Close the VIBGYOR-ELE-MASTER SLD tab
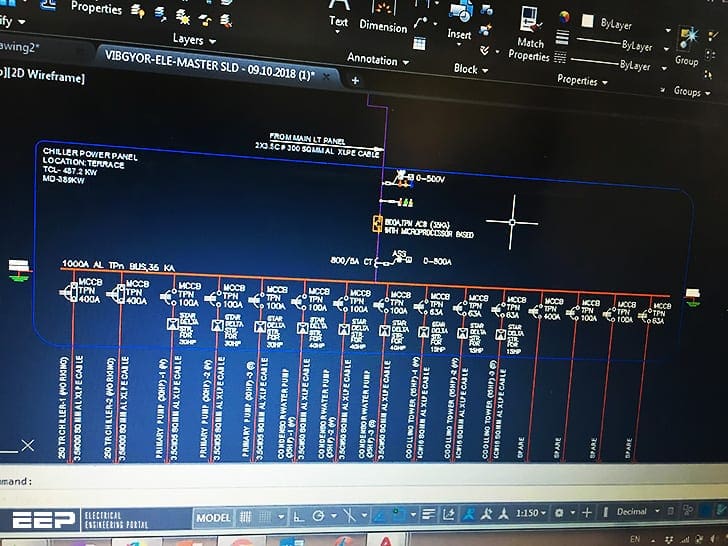Screen dimensions: 728x546 [x=326, y=77]
